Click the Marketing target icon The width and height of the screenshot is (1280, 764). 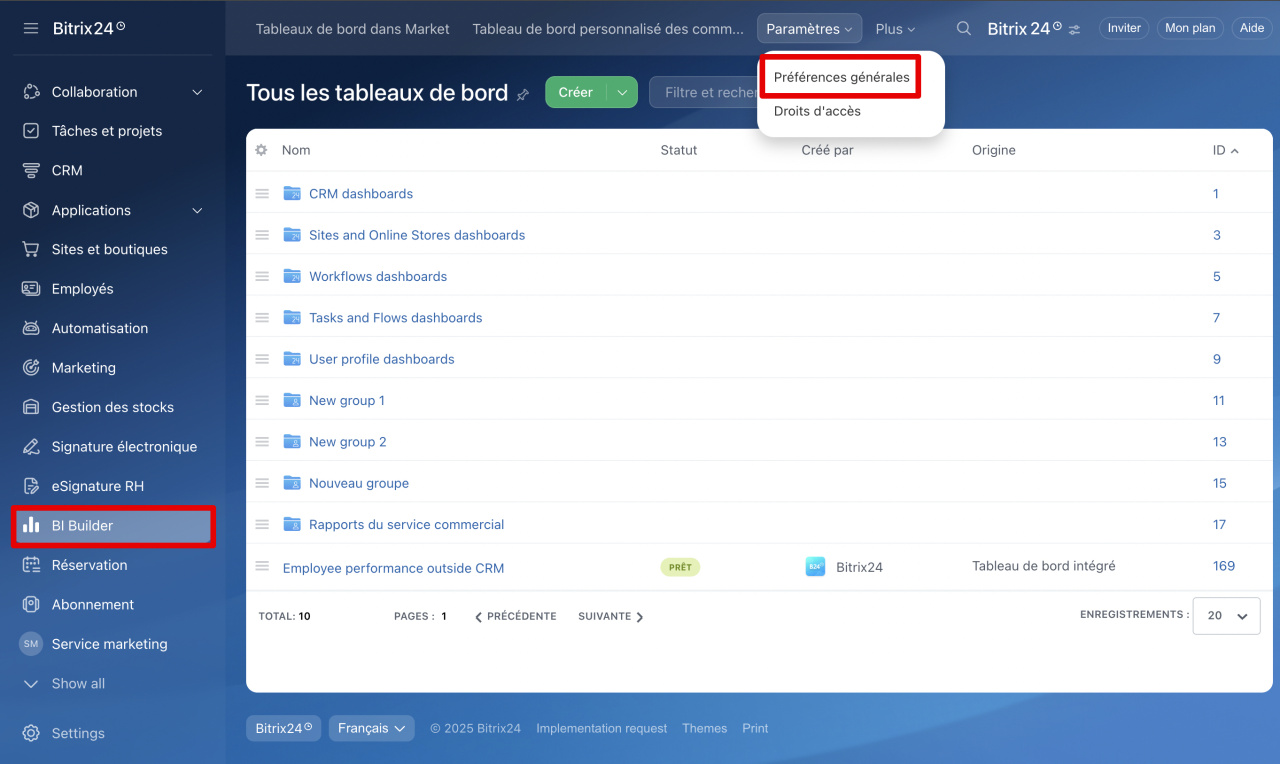31,368
